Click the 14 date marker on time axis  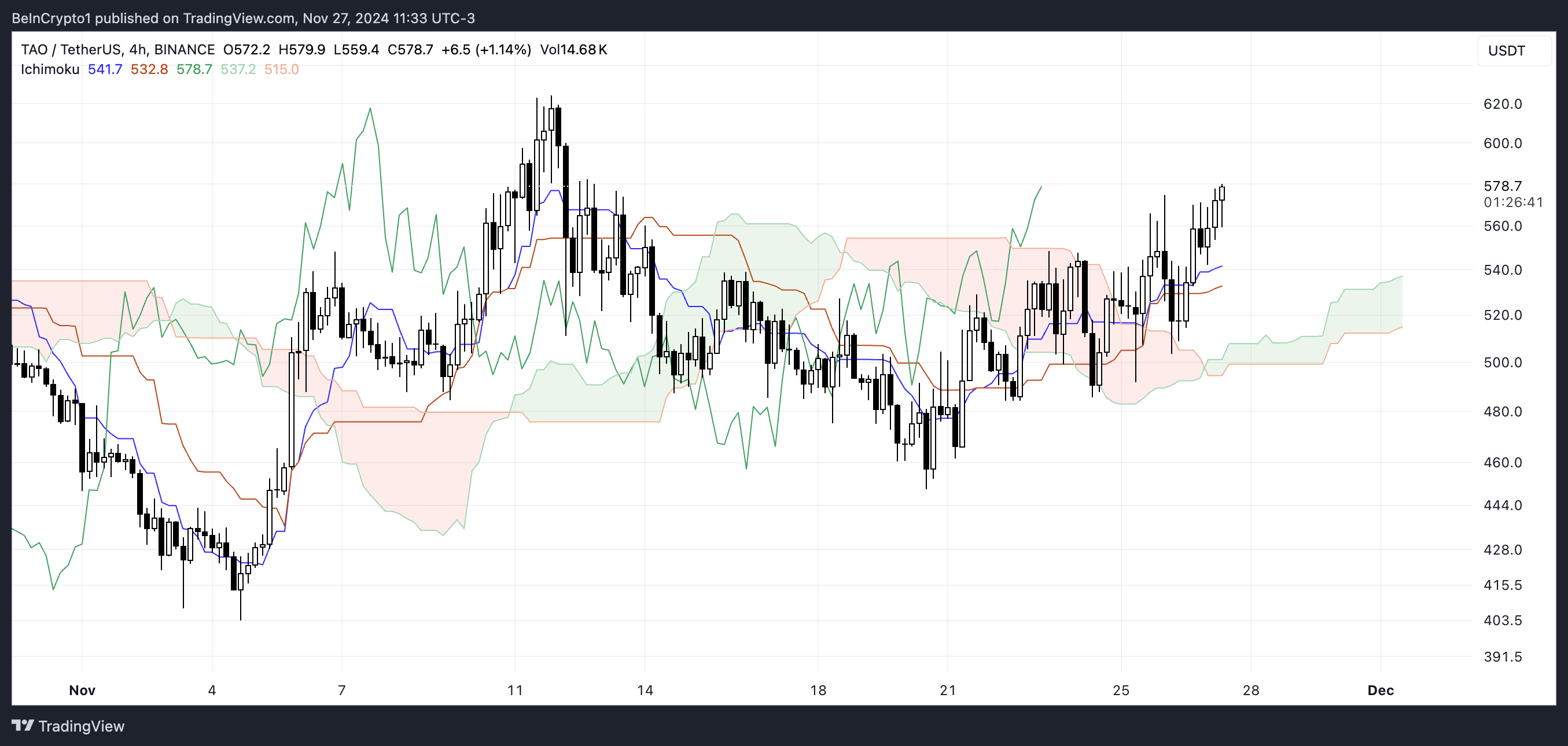[x=645, y=690]
